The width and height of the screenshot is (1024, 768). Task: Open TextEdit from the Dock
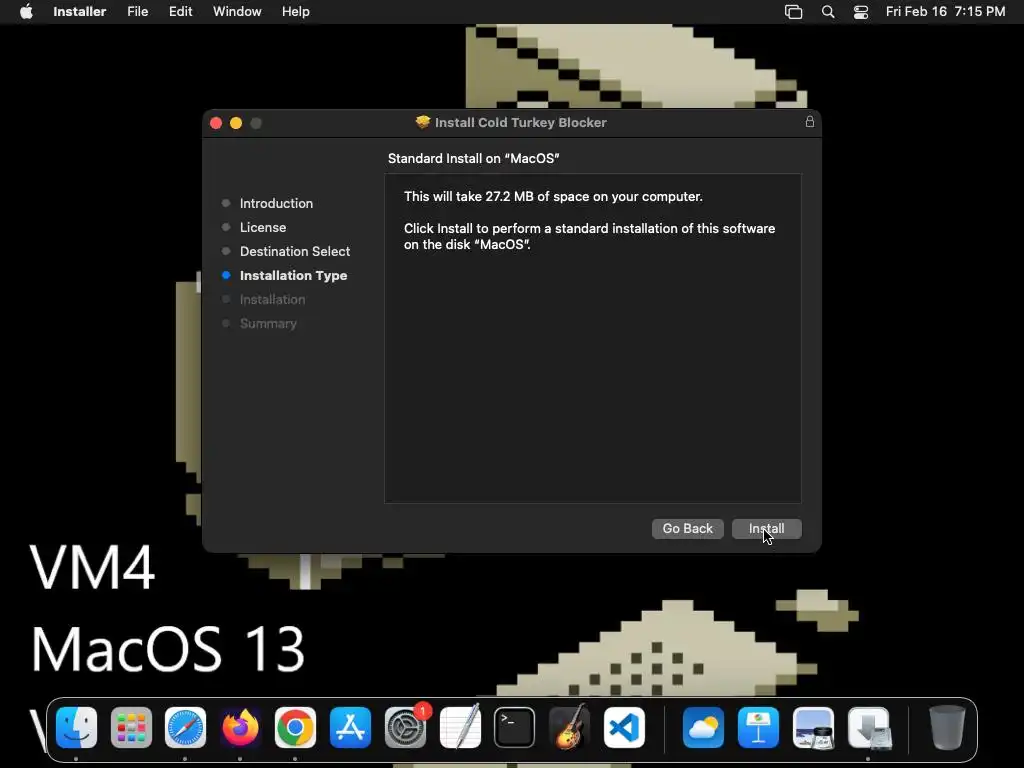pyautogui.click(x=460, y=728)
